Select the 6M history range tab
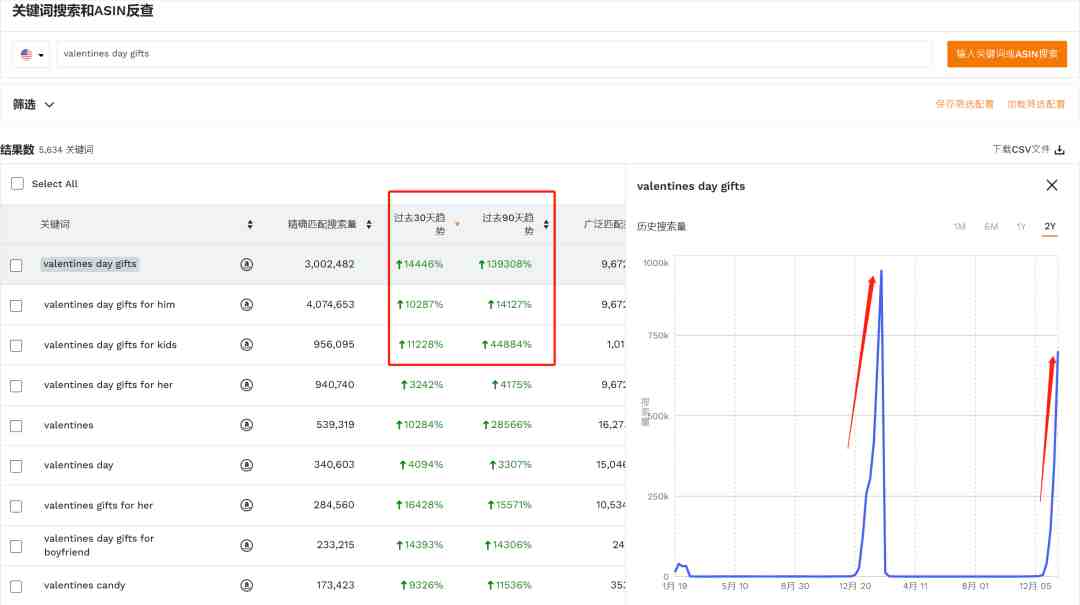The width and height of the screenshot is (1080, 605). (x=990, y=226)
